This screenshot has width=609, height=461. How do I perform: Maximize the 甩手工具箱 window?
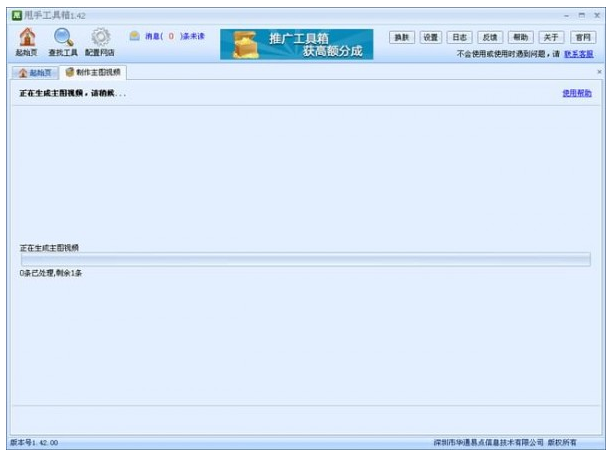(x=581, y=15)
